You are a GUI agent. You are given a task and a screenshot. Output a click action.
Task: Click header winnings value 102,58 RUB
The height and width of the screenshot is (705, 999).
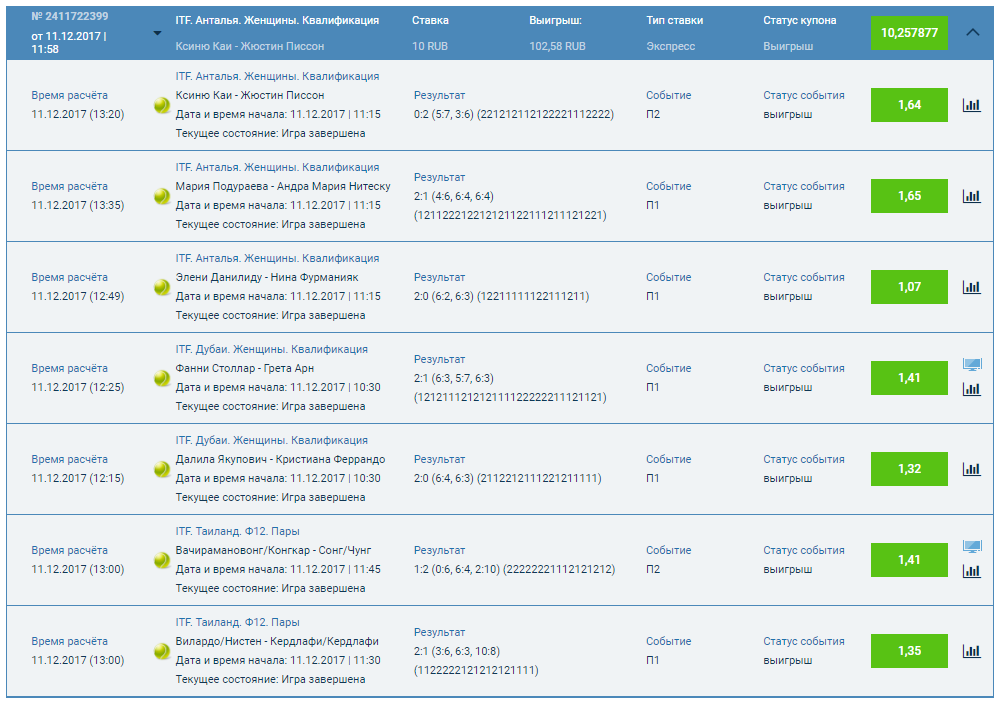pyautogui.click(x=557, y=46)
